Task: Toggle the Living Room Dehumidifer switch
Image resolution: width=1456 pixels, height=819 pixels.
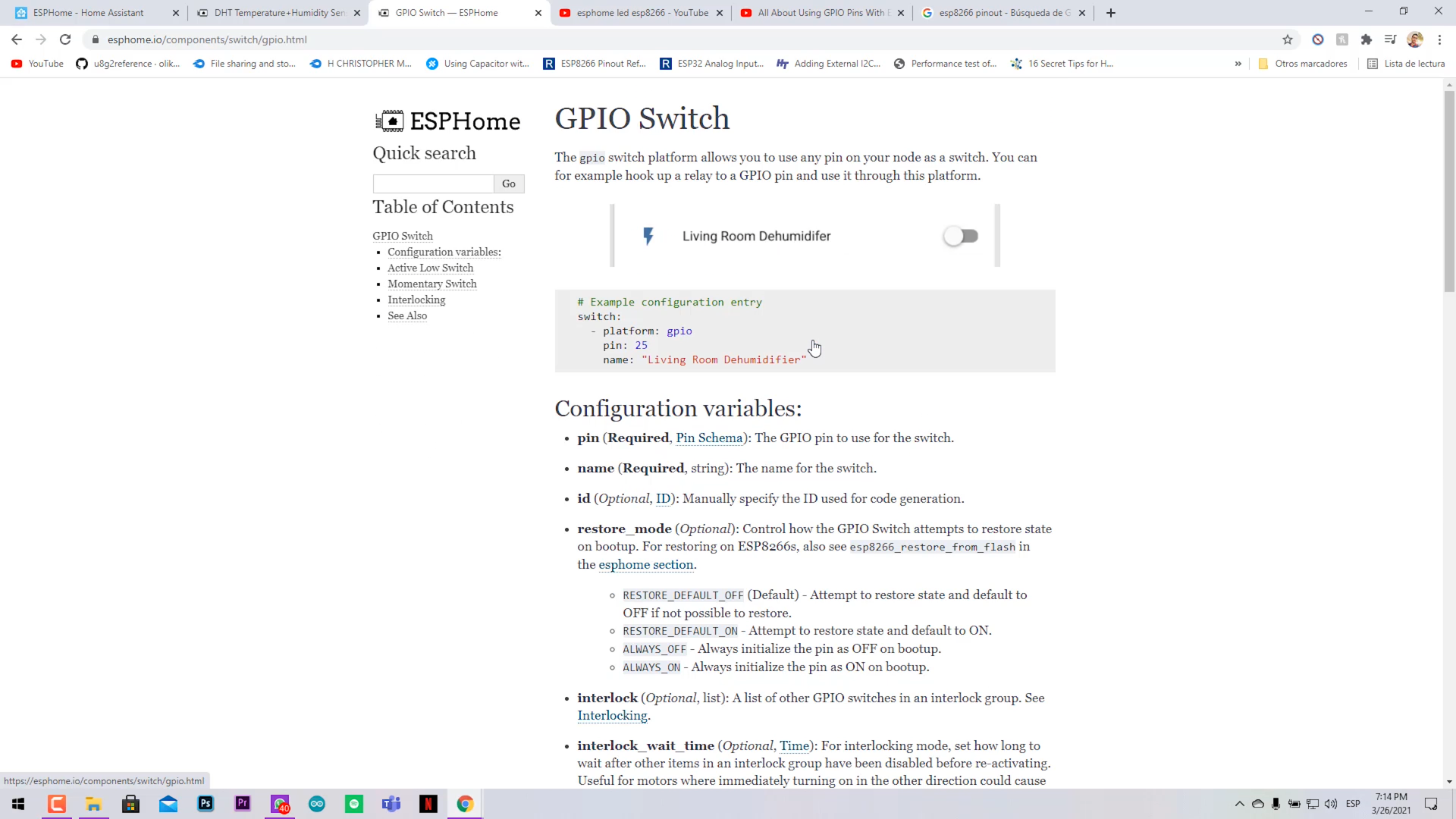Action: pos(961,236)
